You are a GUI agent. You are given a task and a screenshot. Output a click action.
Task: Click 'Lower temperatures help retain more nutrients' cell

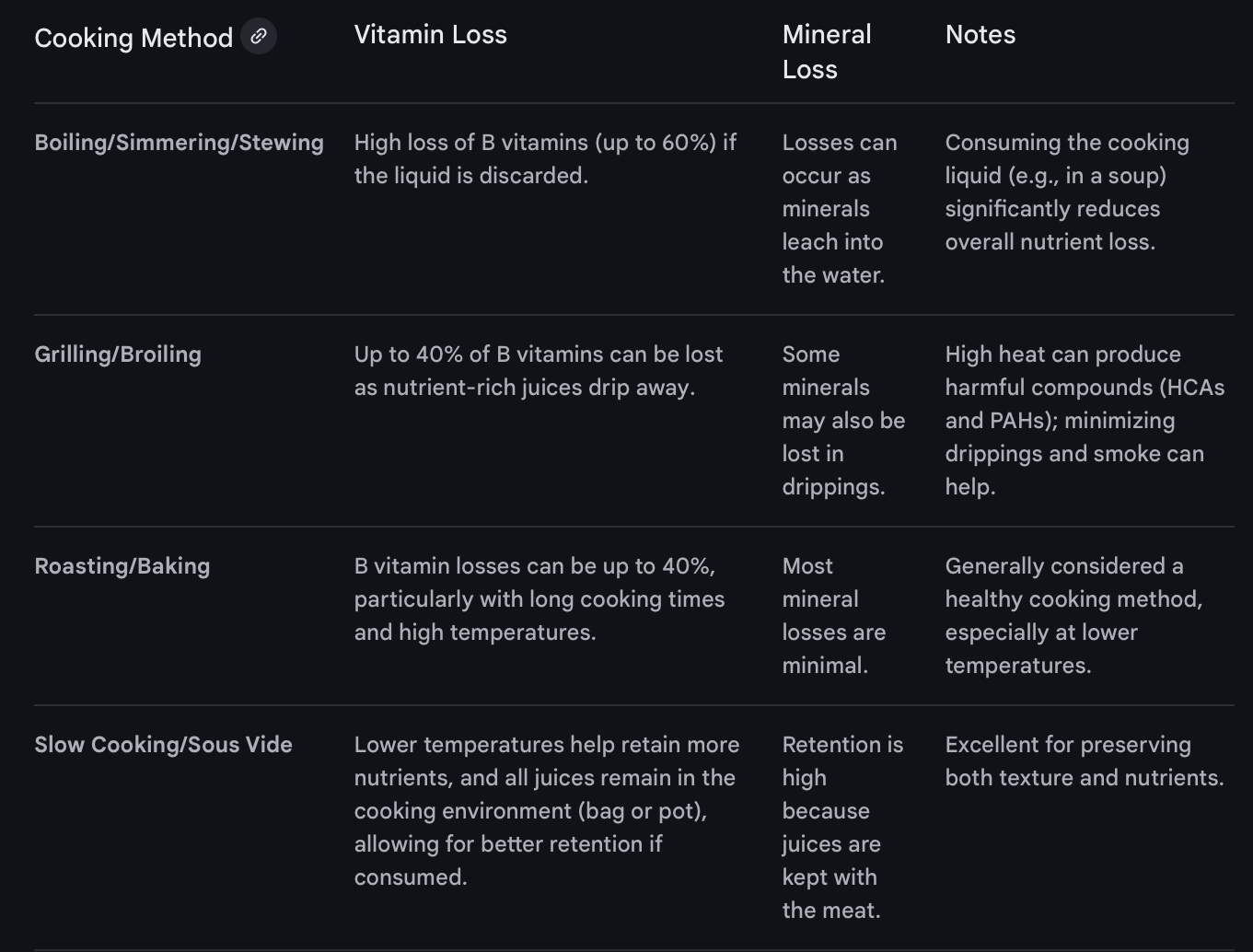tap(546, 810)
